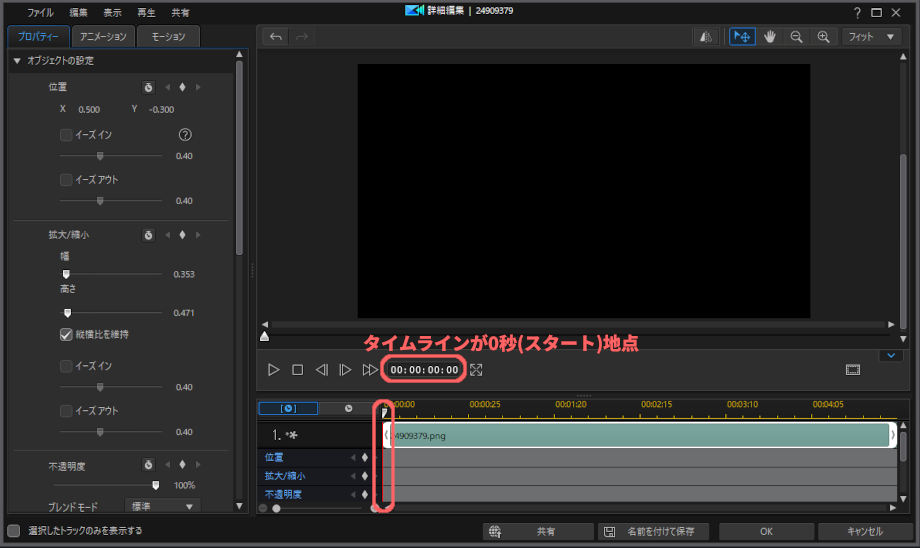This screenshot has height=548, width=920.
Task: Click the 名前を付けて保存 button
Action: point(655,531)
